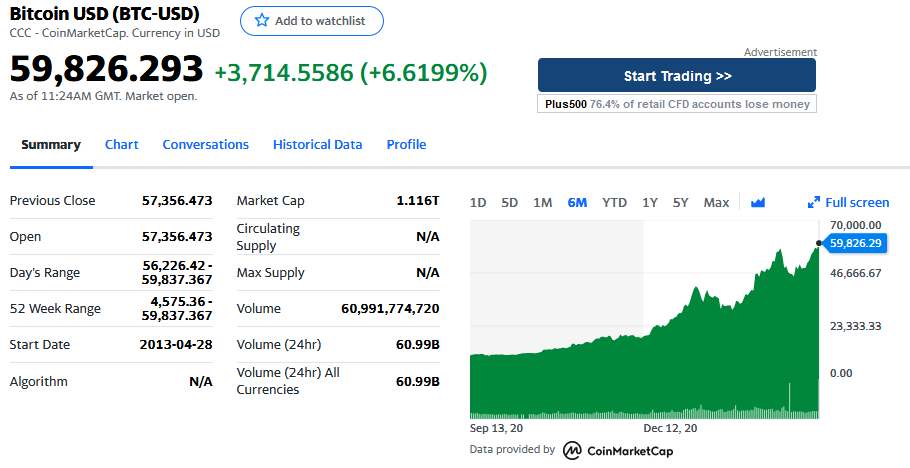Screen dimensions: 910x468
Task: Open the Summary tab
Action: click(51, 145)
